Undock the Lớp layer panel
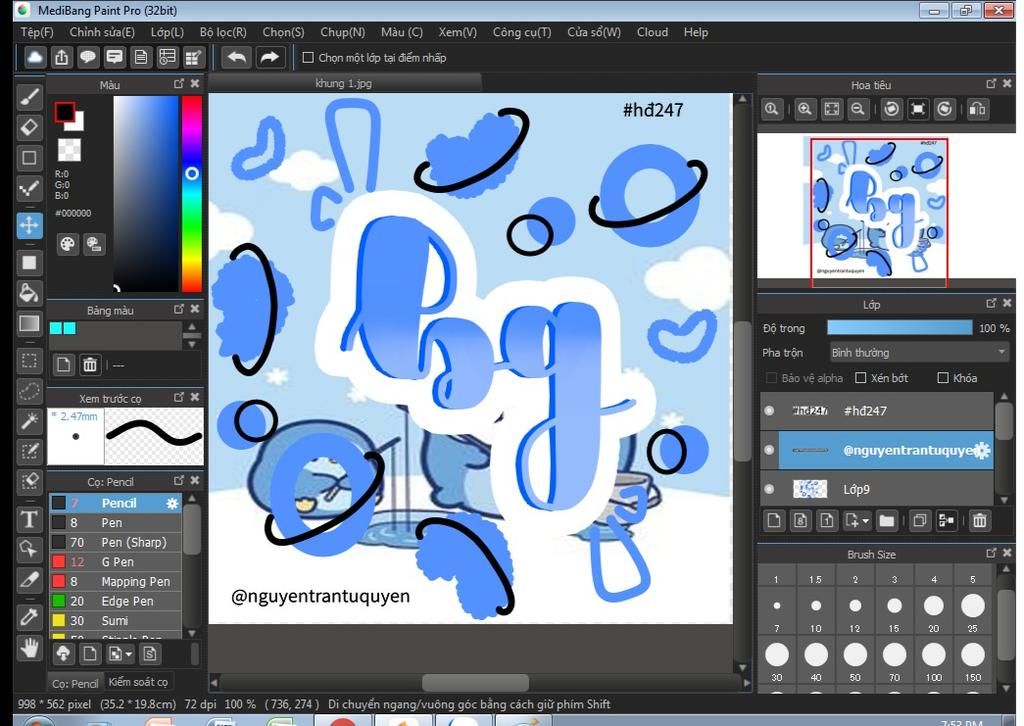 [x=991, y=303]
